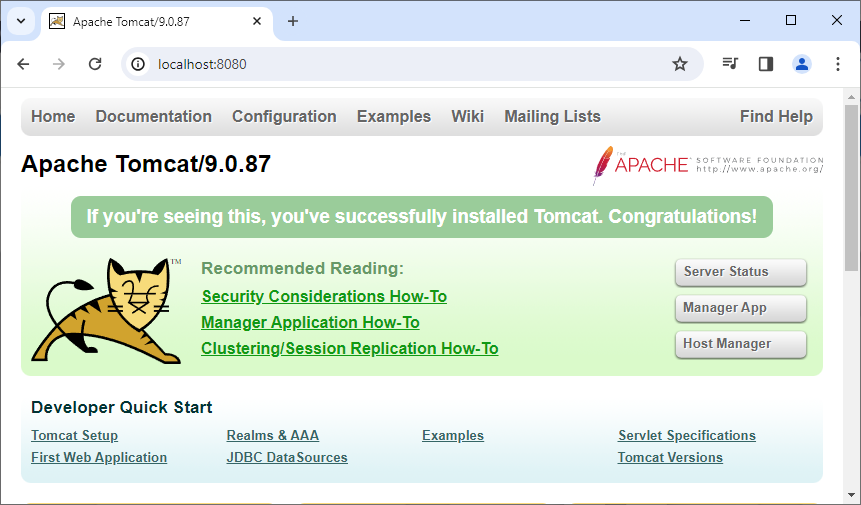Open Manager Application How-To link
The height and width of the screenshot is (505, 861).
(310, 322)
